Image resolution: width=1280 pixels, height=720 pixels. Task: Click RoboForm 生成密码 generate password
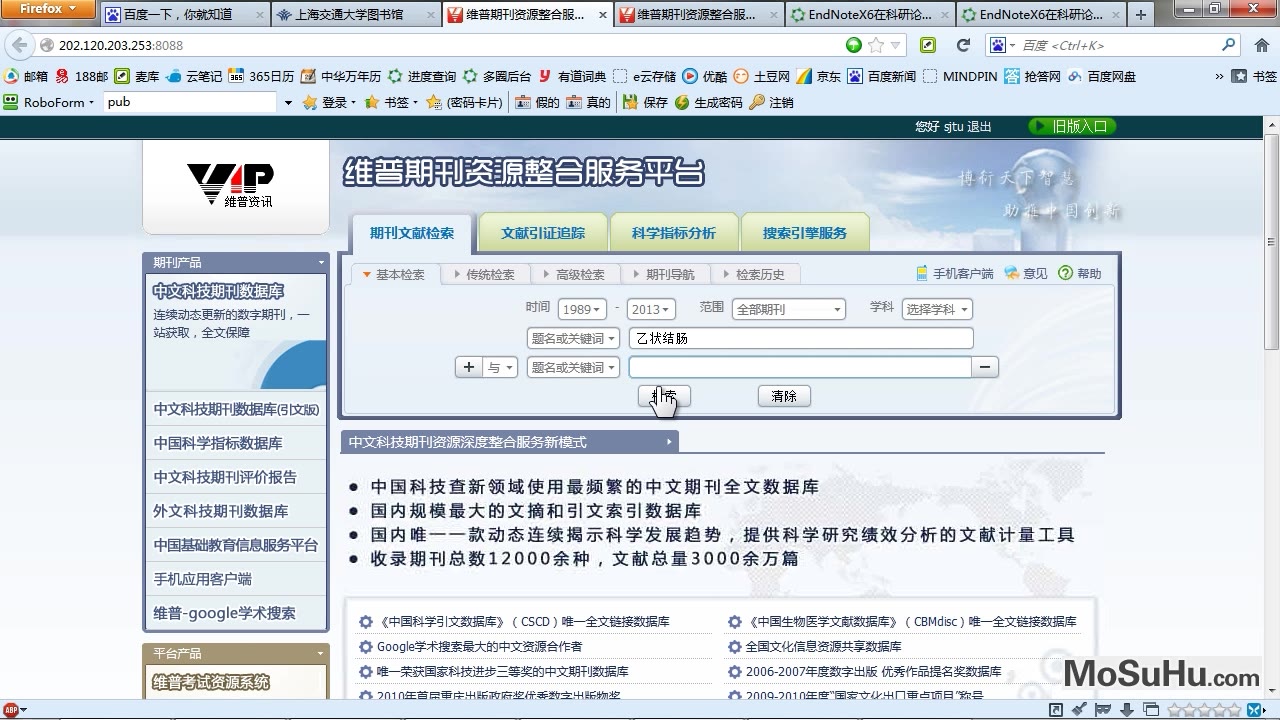(x=709, y=102)
